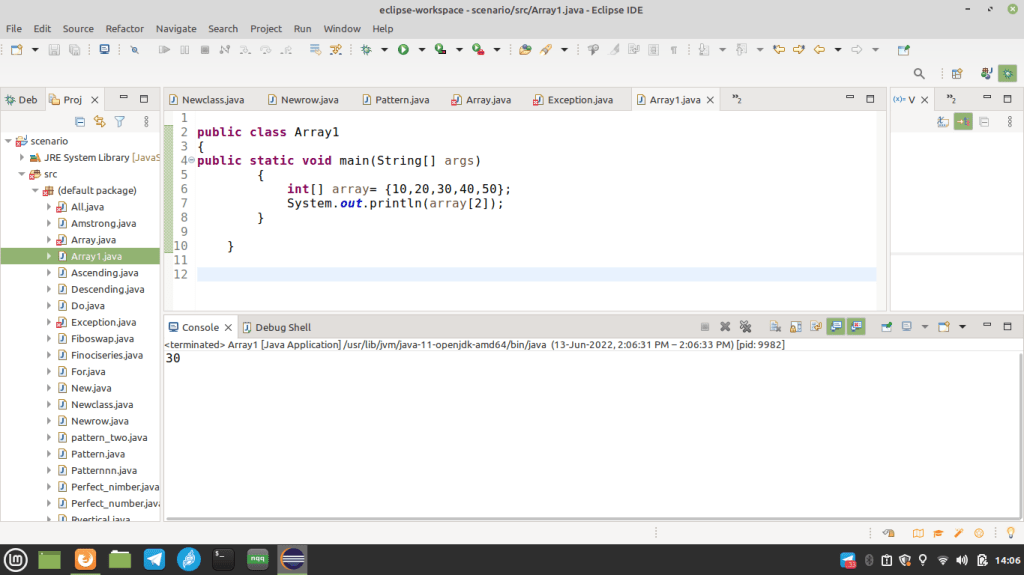Click the Clear Console icon

(x=775, y=327)
